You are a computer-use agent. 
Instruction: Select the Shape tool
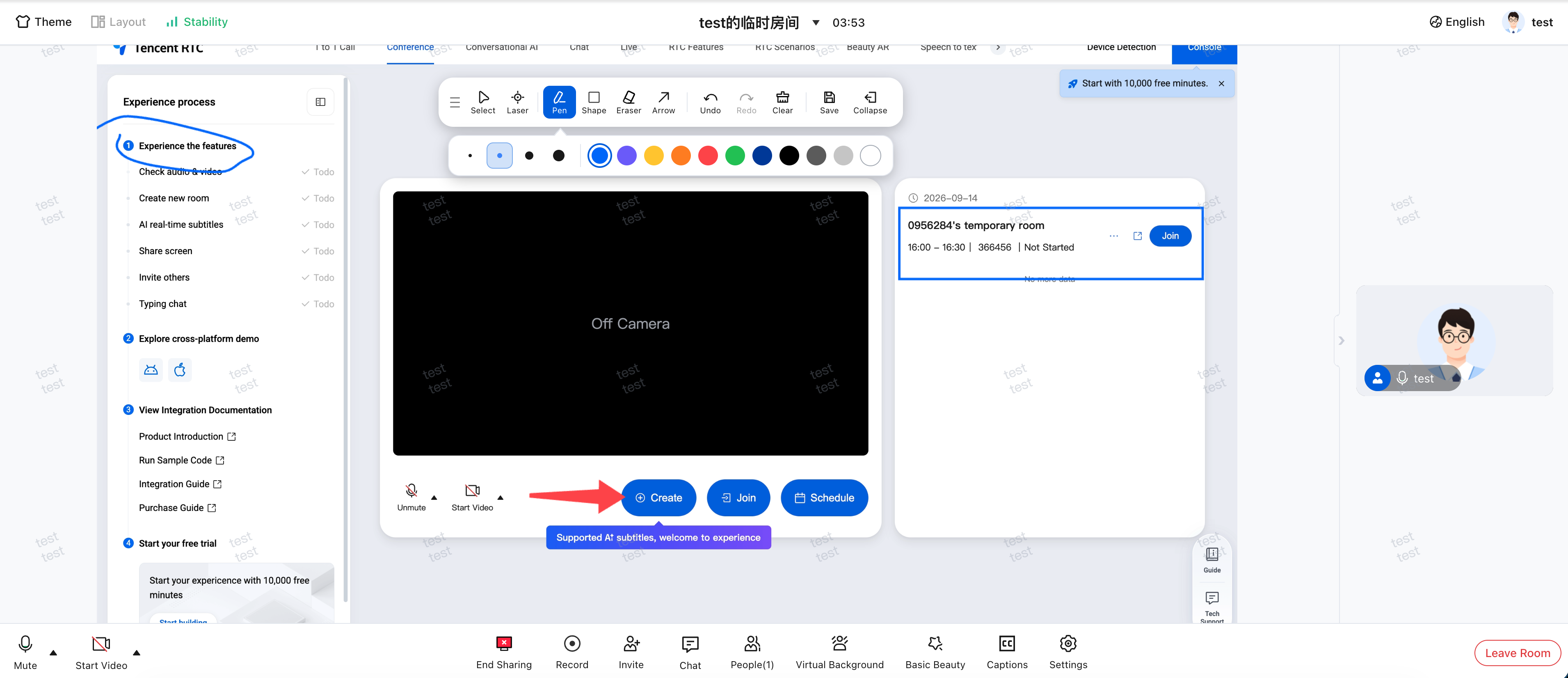coord(594,102)
